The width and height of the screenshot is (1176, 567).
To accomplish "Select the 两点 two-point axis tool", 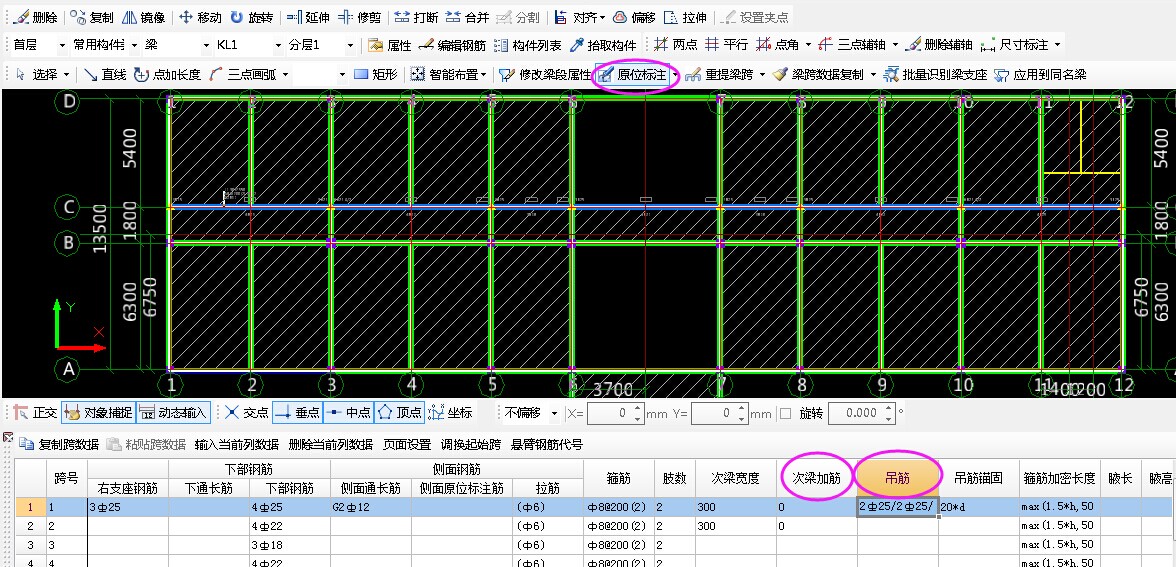I will pos(676,45).
